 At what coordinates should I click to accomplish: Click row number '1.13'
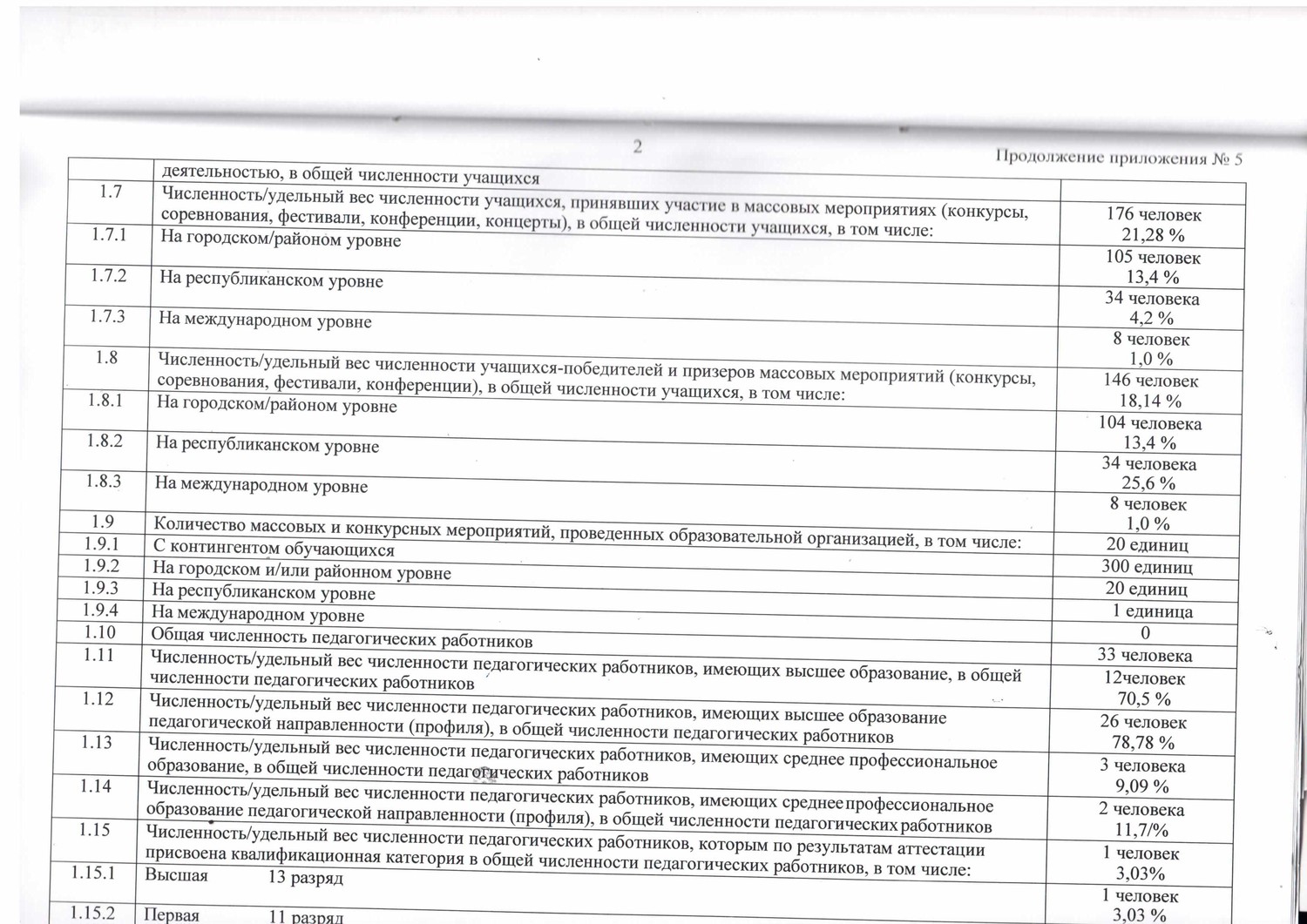97,742
